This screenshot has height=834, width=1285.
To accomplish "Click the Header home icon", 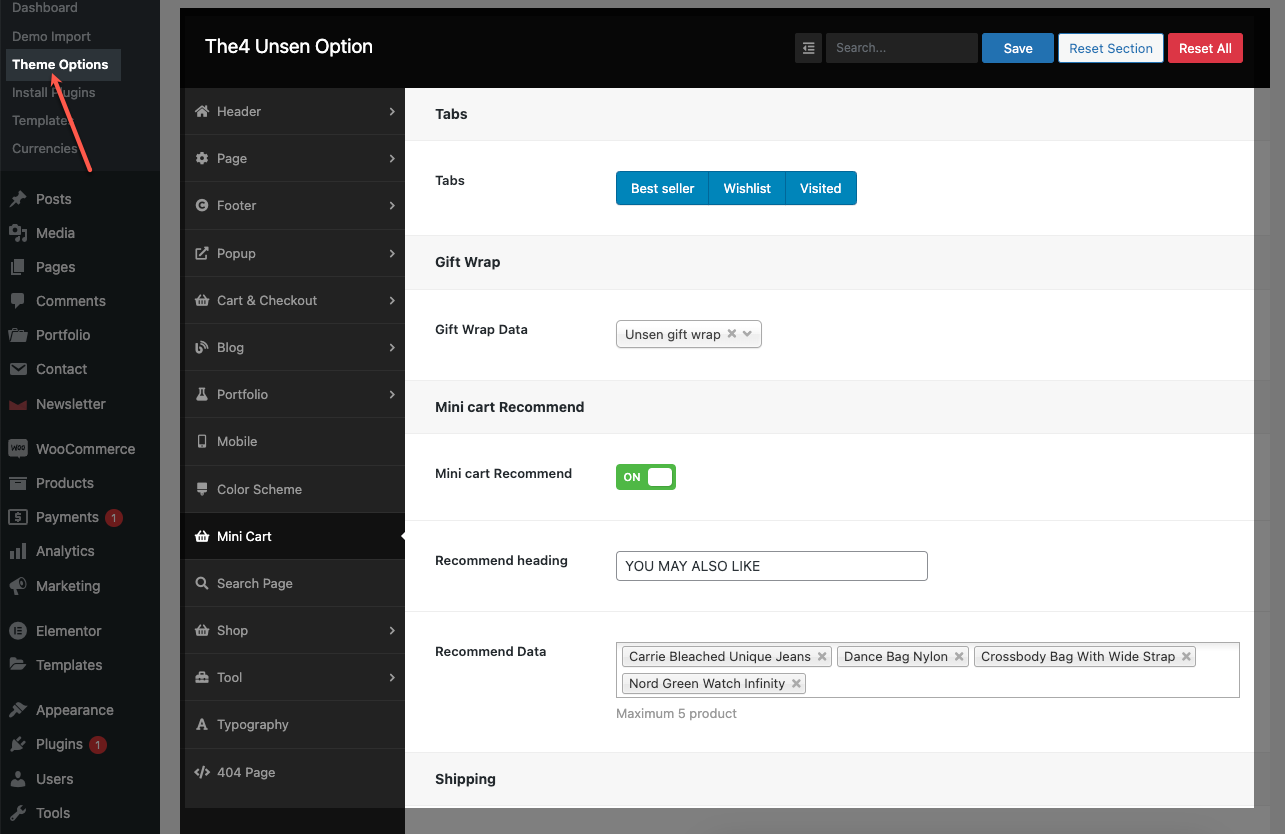I will tap(203, 111).
